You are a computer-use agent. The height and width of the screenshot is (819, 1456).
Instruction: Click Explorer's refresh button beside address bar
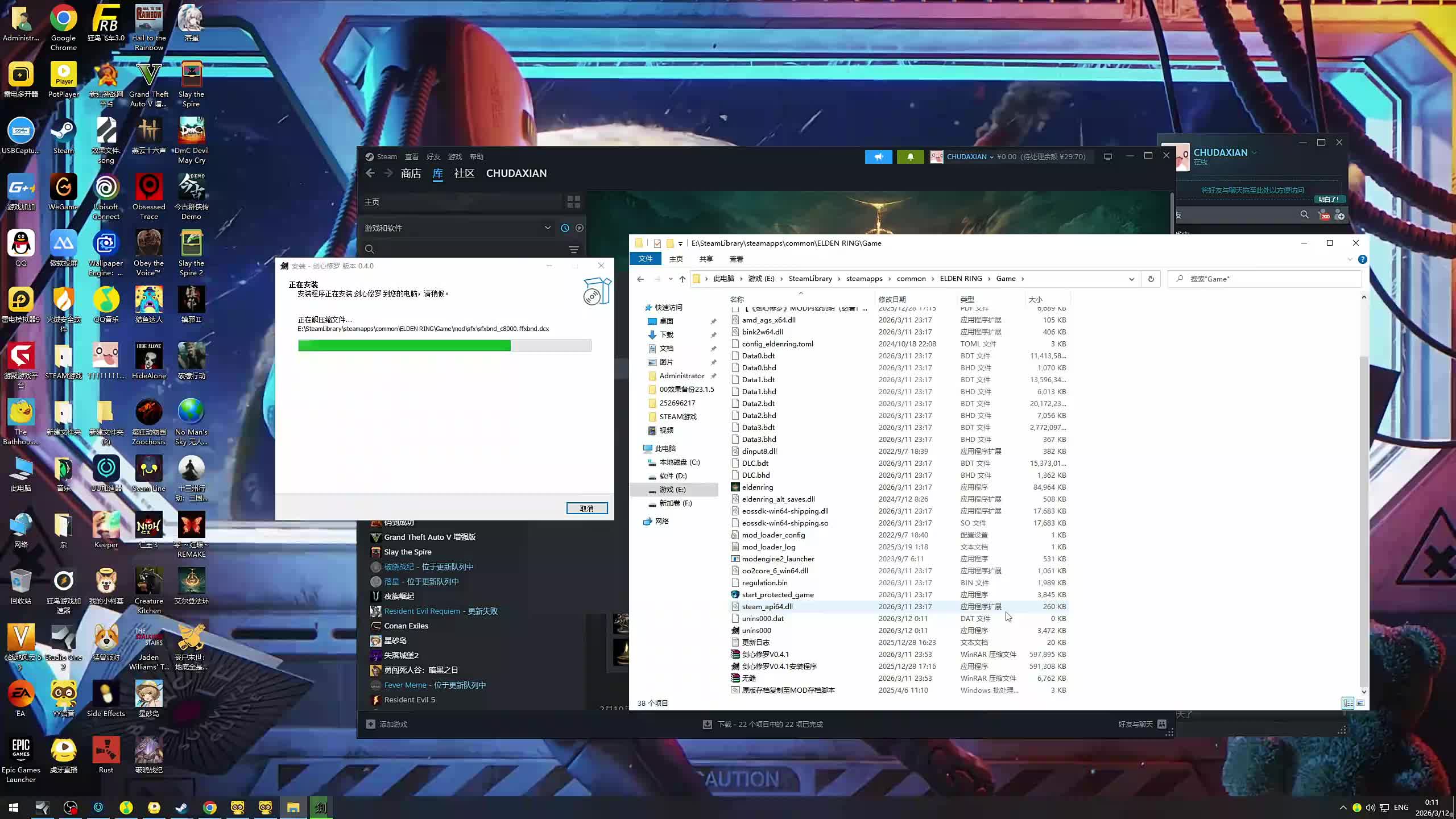[1151, 279]
